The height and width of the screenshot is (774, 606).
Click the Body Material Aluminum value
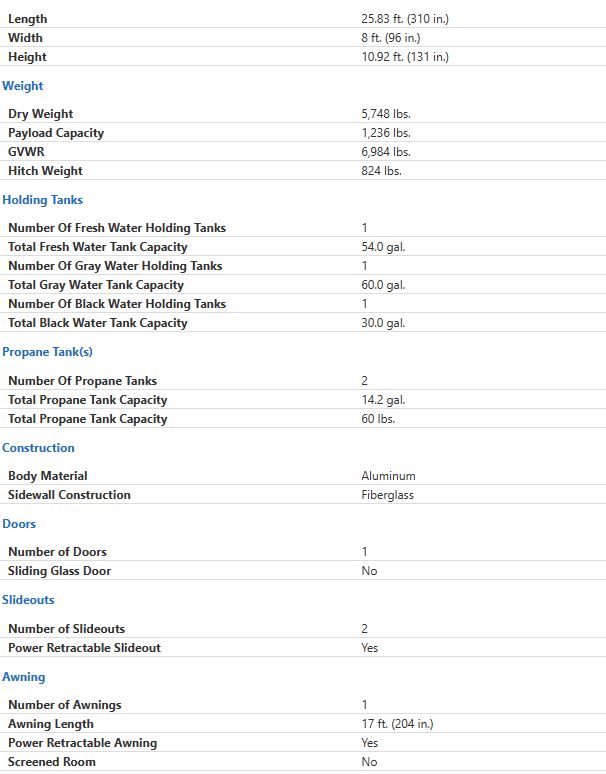(388, 476)
